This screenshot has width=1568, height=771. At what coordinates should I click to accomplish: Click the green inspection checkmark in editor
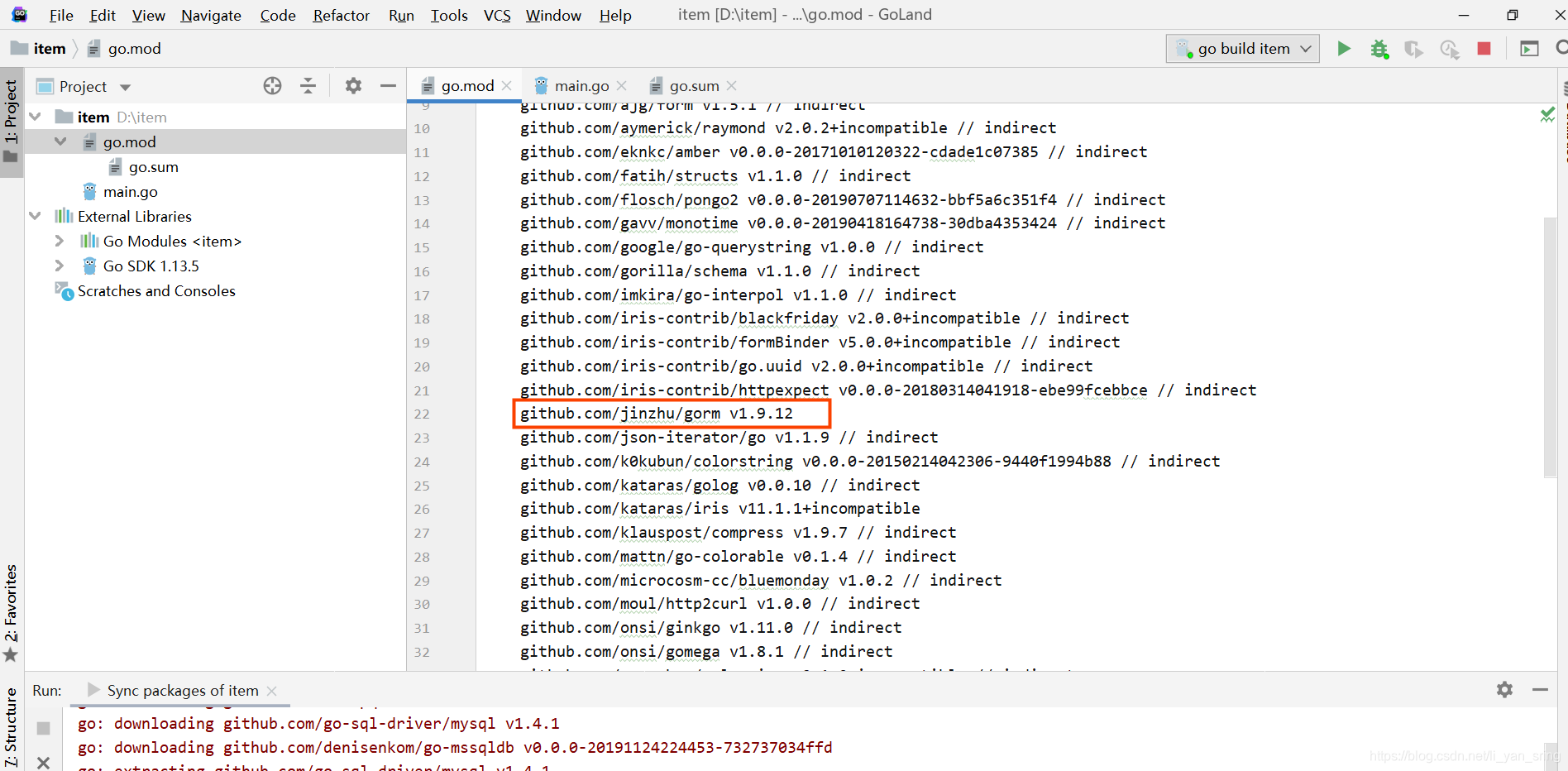pos(1547,115)
